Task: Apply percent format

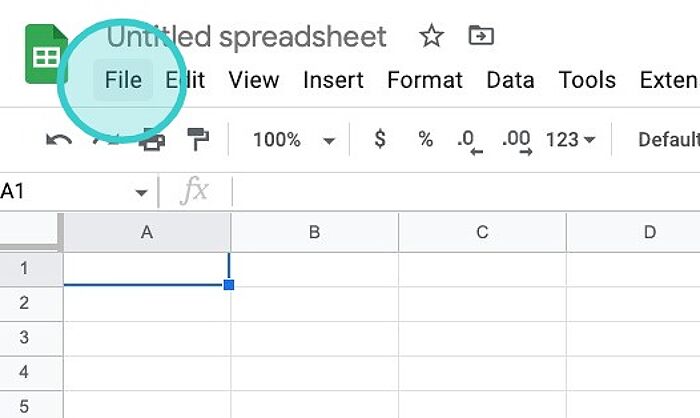Action: tap(425, 139)
